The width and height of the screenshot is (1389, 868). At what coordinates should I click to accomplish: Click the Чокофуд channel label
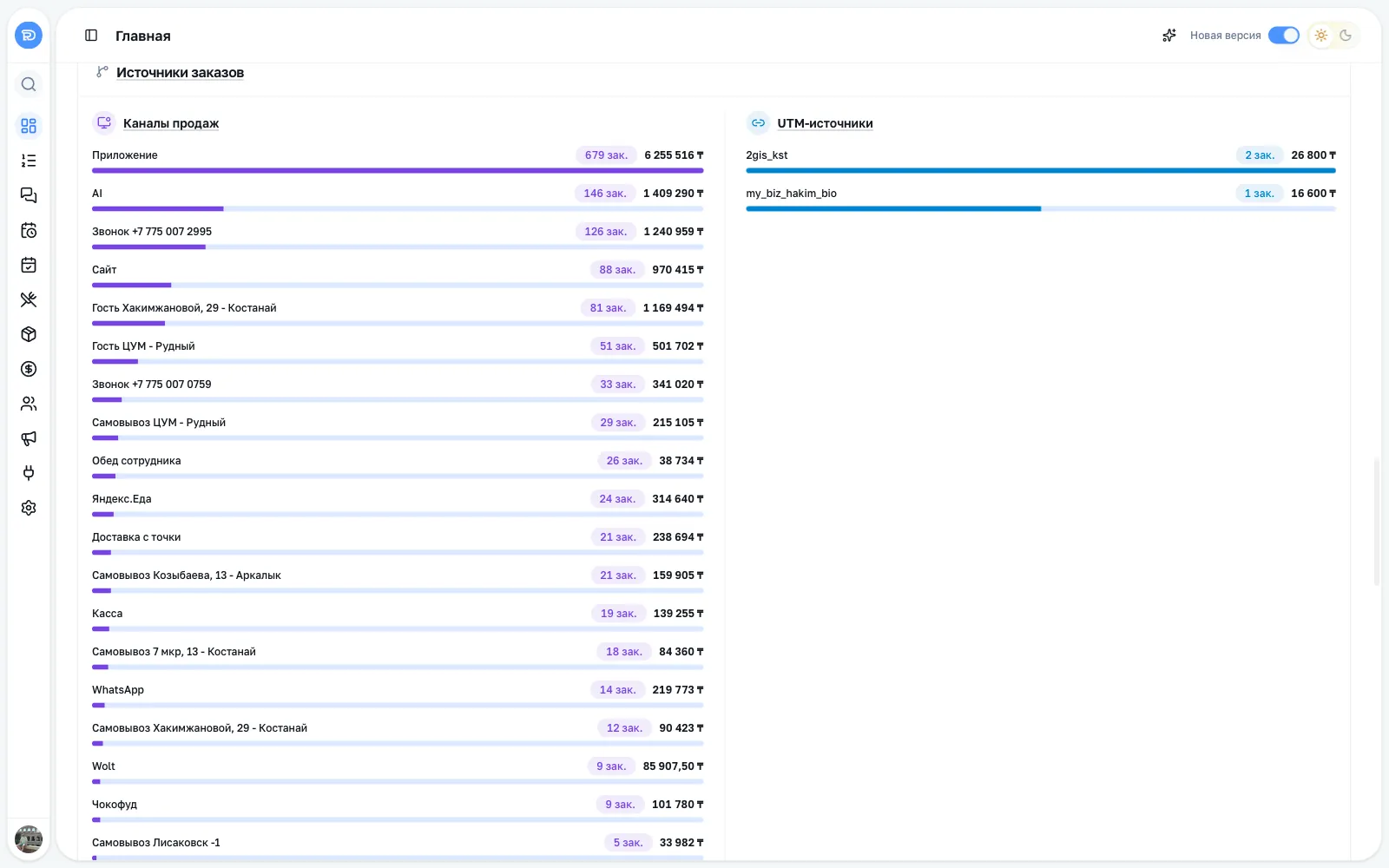point(115,805)
